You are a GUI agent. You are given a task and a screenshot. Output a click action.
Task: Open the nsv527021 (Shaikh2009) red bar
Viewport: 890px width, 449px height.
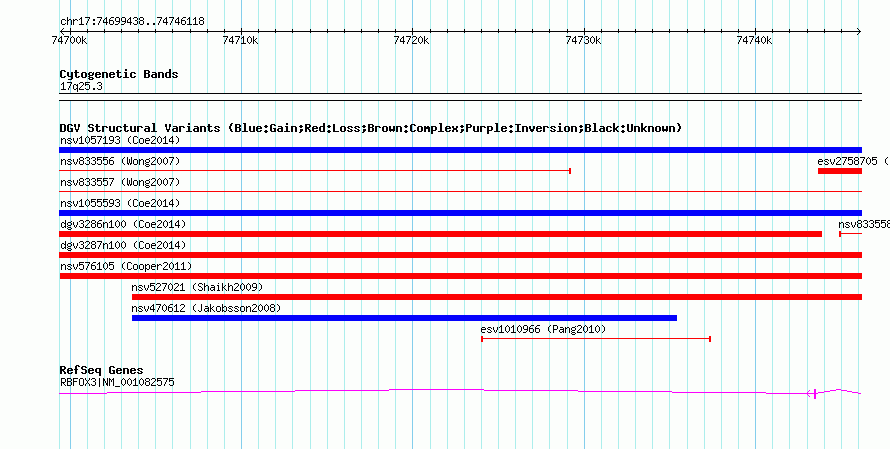497,297
